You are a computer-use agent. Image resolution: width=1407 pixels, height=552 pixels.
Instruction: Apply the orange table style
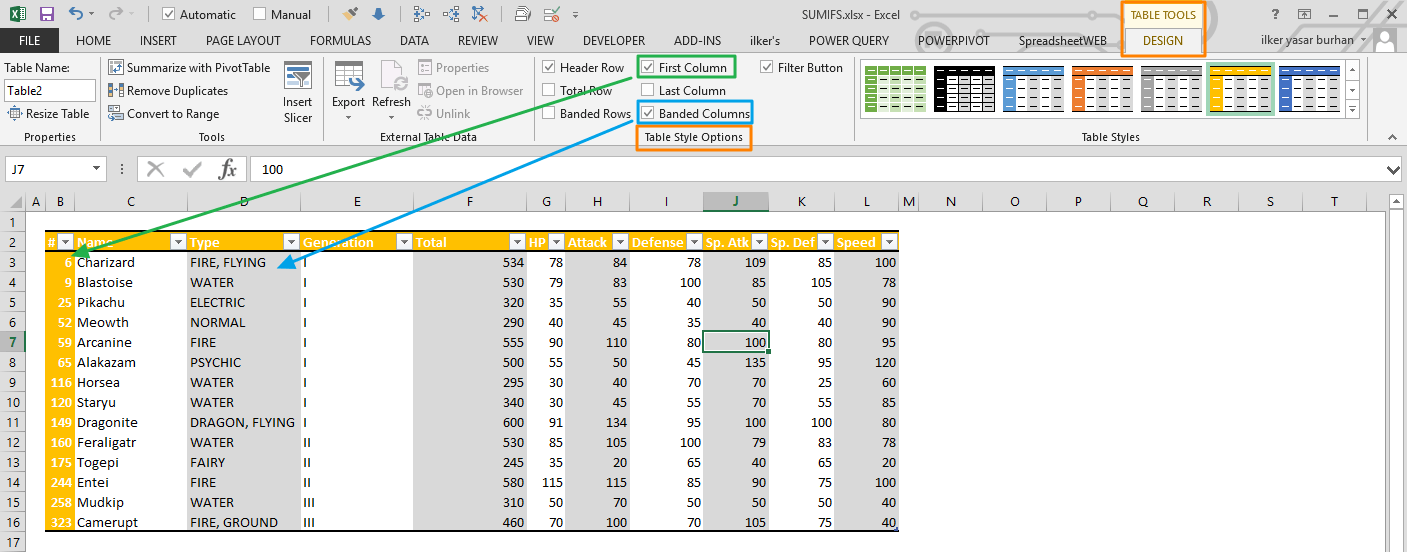(x=1102, y=89)
